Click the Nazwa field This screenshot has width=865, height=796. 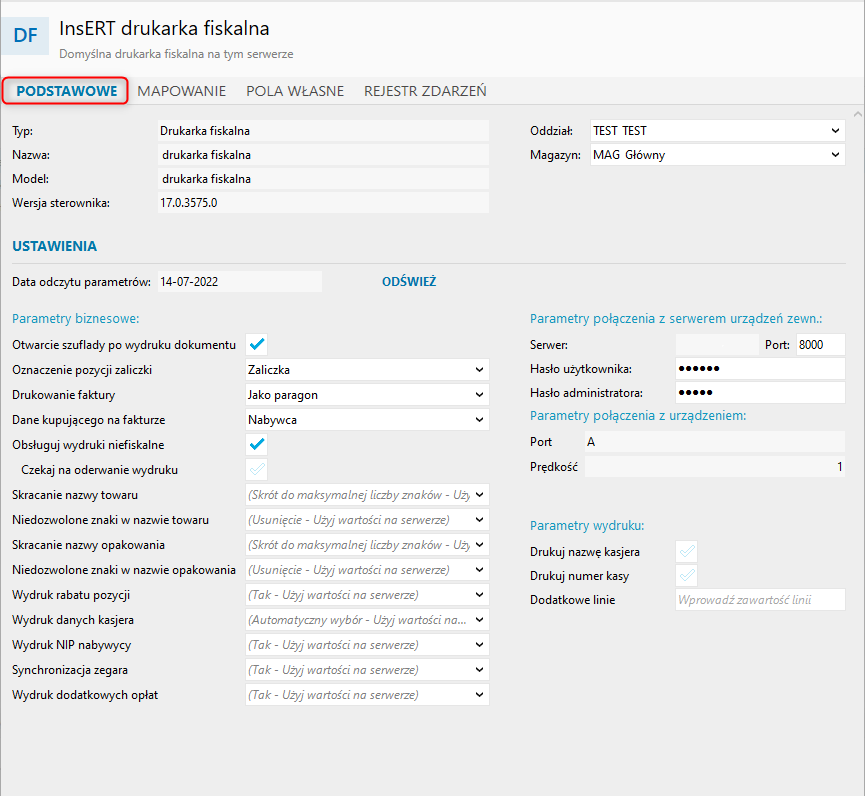coord(323,155)
